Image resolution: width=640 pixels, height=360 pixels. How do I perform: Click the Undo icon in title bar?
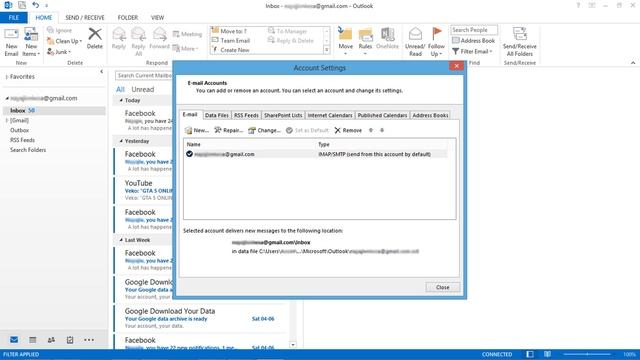(x=36, y=5)
